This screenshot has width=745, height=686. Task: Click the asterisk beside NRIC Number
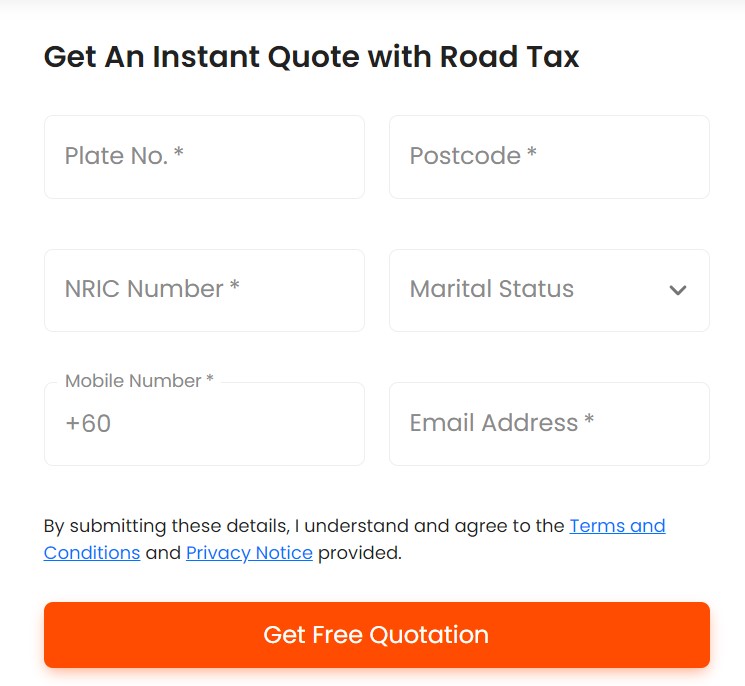click(x=235, y=288)
